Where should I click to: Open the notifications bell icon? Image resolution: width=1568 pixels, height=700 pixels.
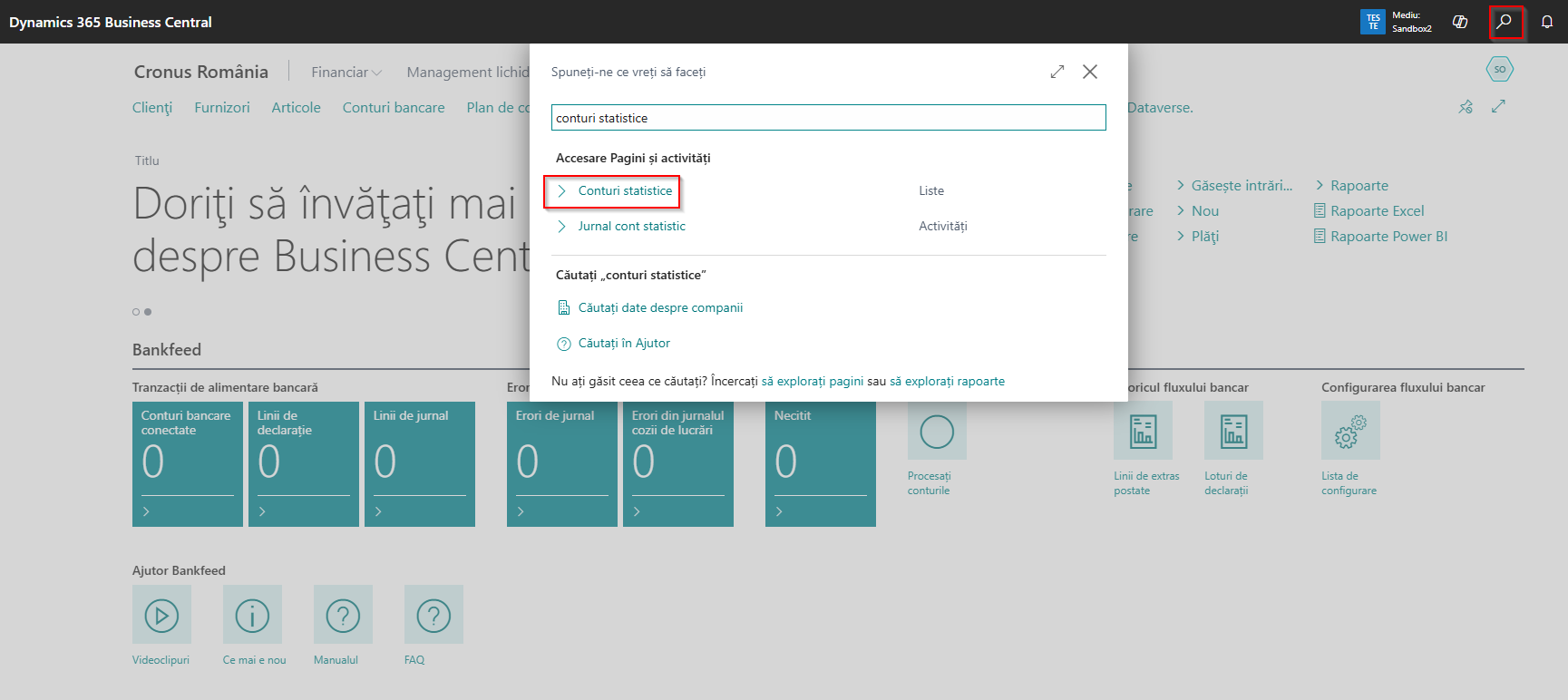[1547, 22]
